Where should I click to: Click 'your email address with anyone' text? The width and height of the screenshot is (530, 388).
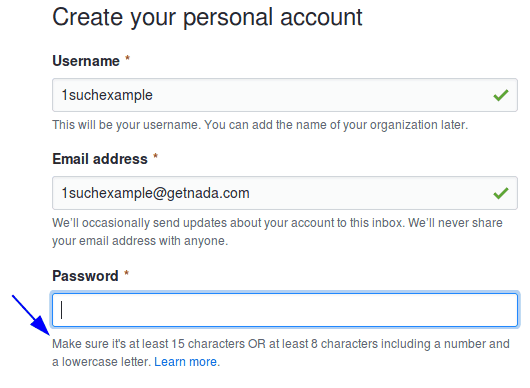pyautogui.click(x=140, y=241)
